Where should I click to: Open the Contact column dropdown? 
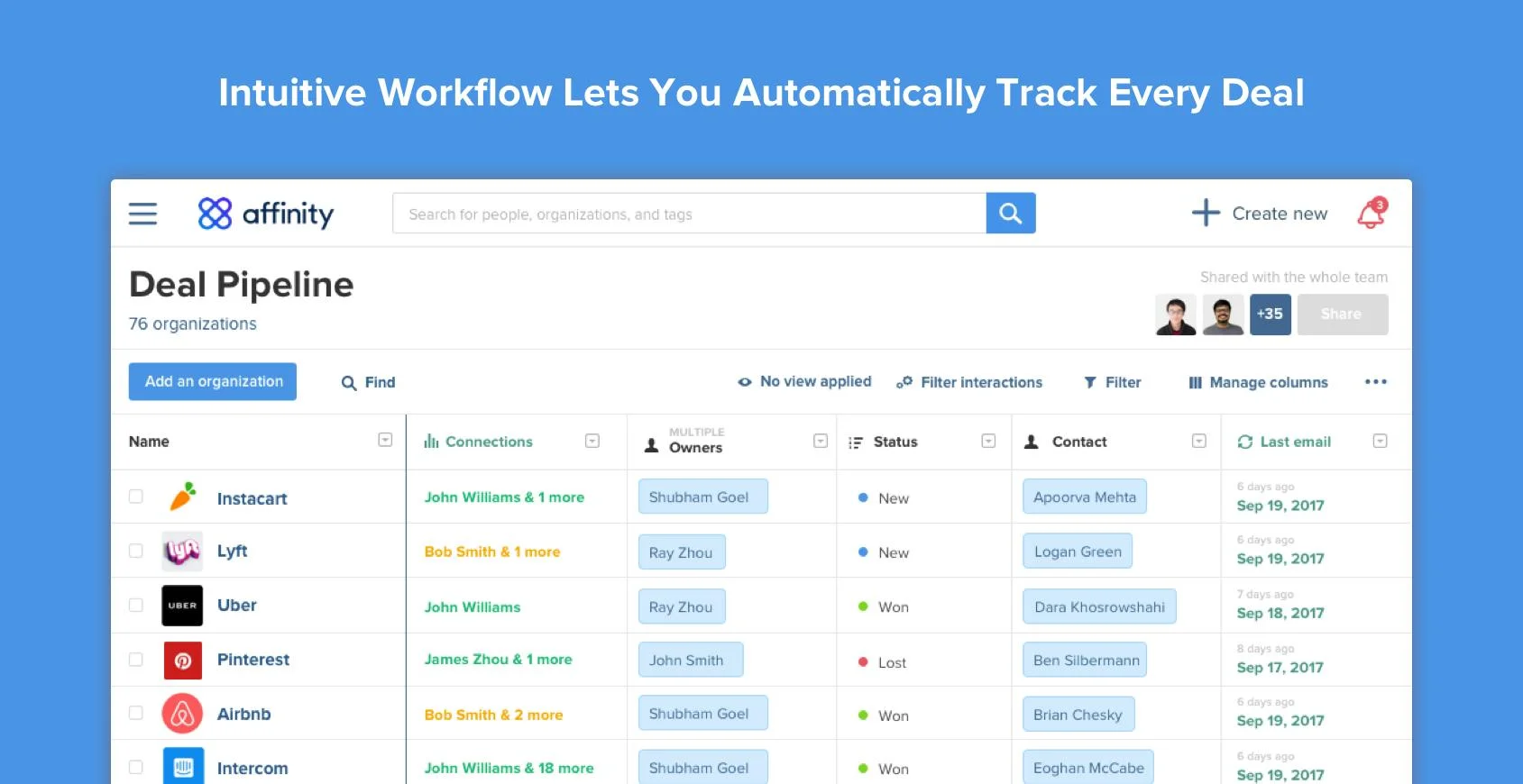point(1199,441)
